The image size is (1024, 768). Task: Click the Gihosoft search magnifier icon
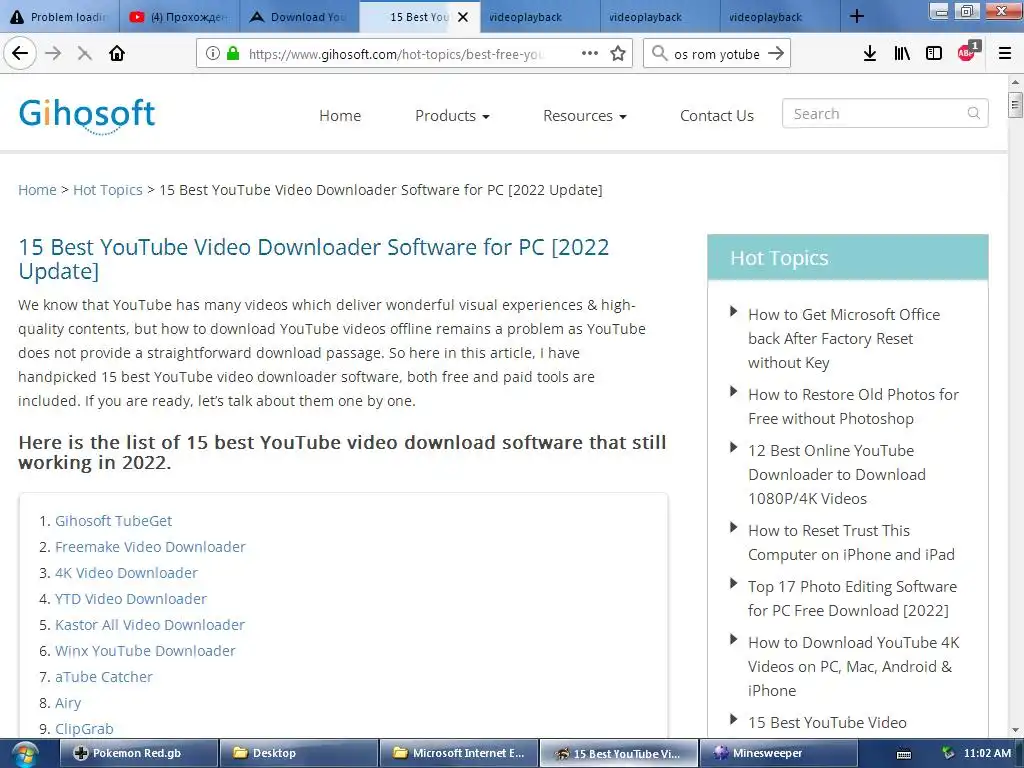coord(973,113)
